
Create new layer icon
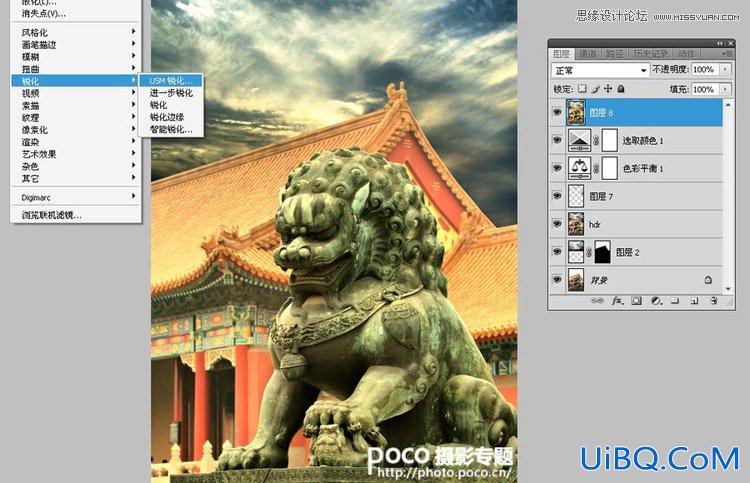694,301
